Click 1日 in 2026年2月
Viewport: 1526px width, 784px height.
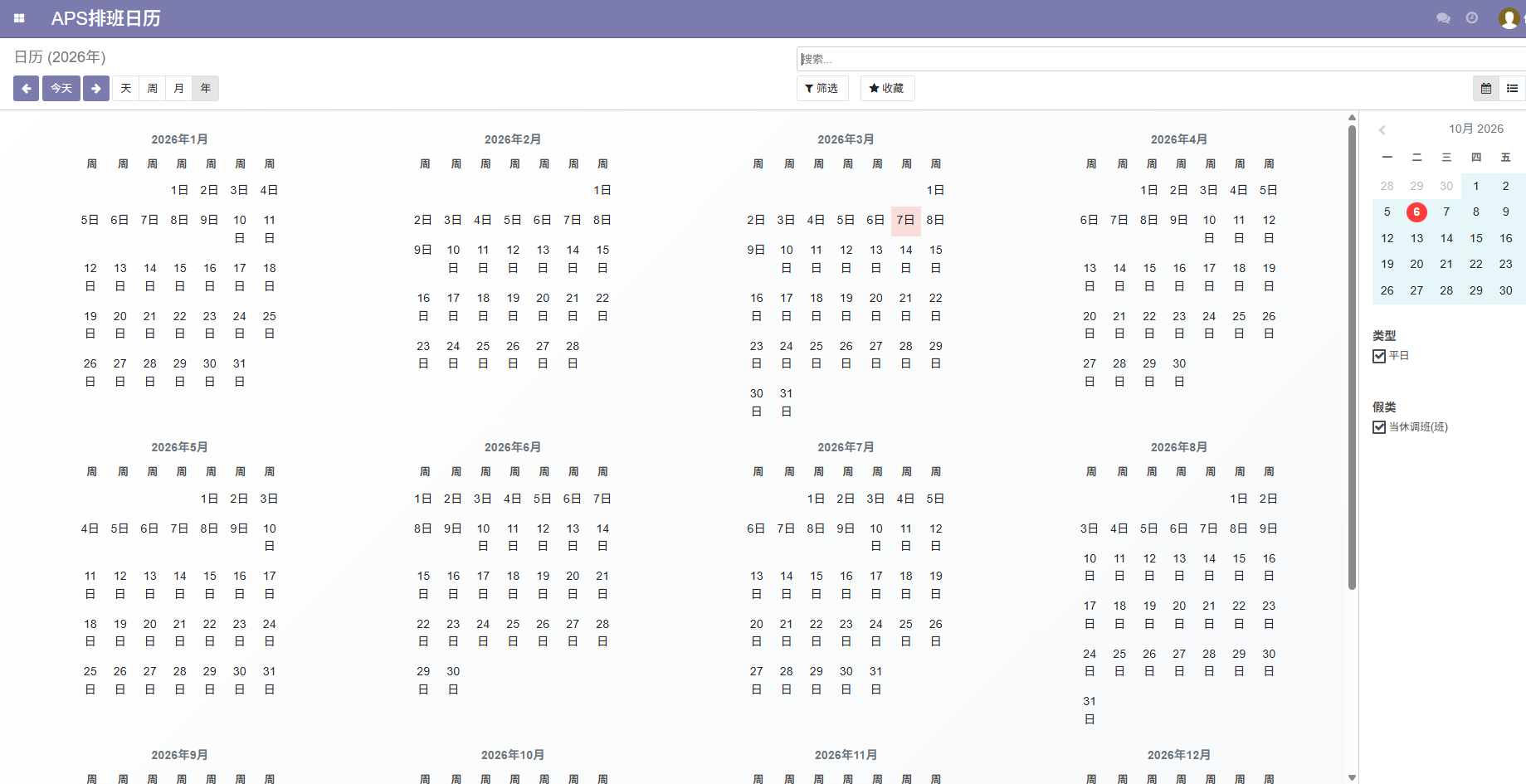pos(602,190)
